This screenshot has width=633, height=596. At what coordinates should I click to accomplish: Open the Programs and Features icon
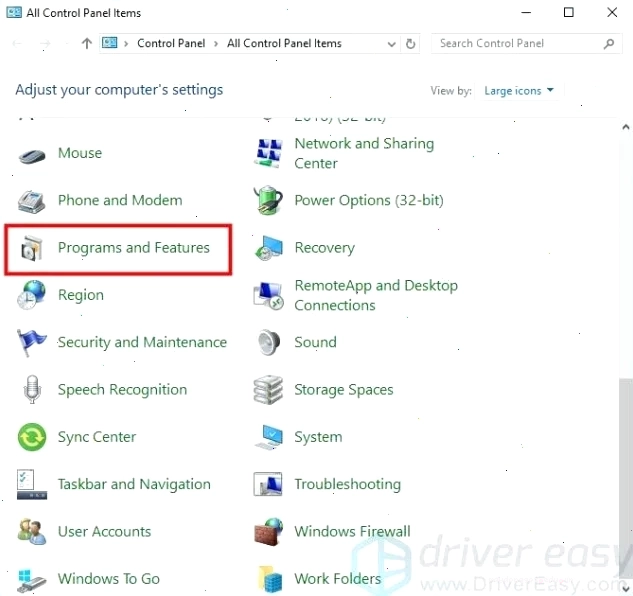click(x=31, y=248)
